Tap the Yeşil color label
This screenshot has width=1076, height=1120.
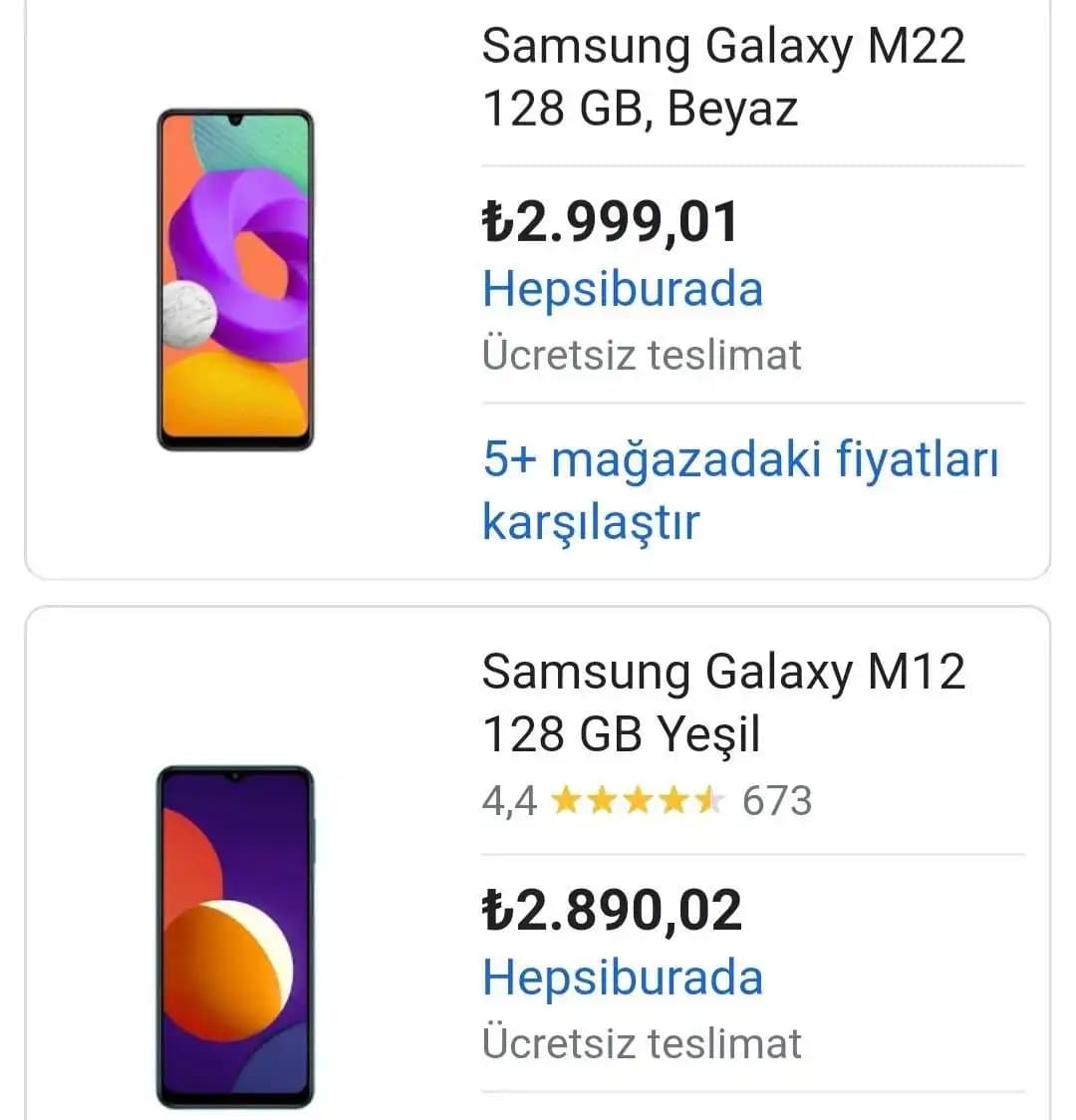point(708,734)
